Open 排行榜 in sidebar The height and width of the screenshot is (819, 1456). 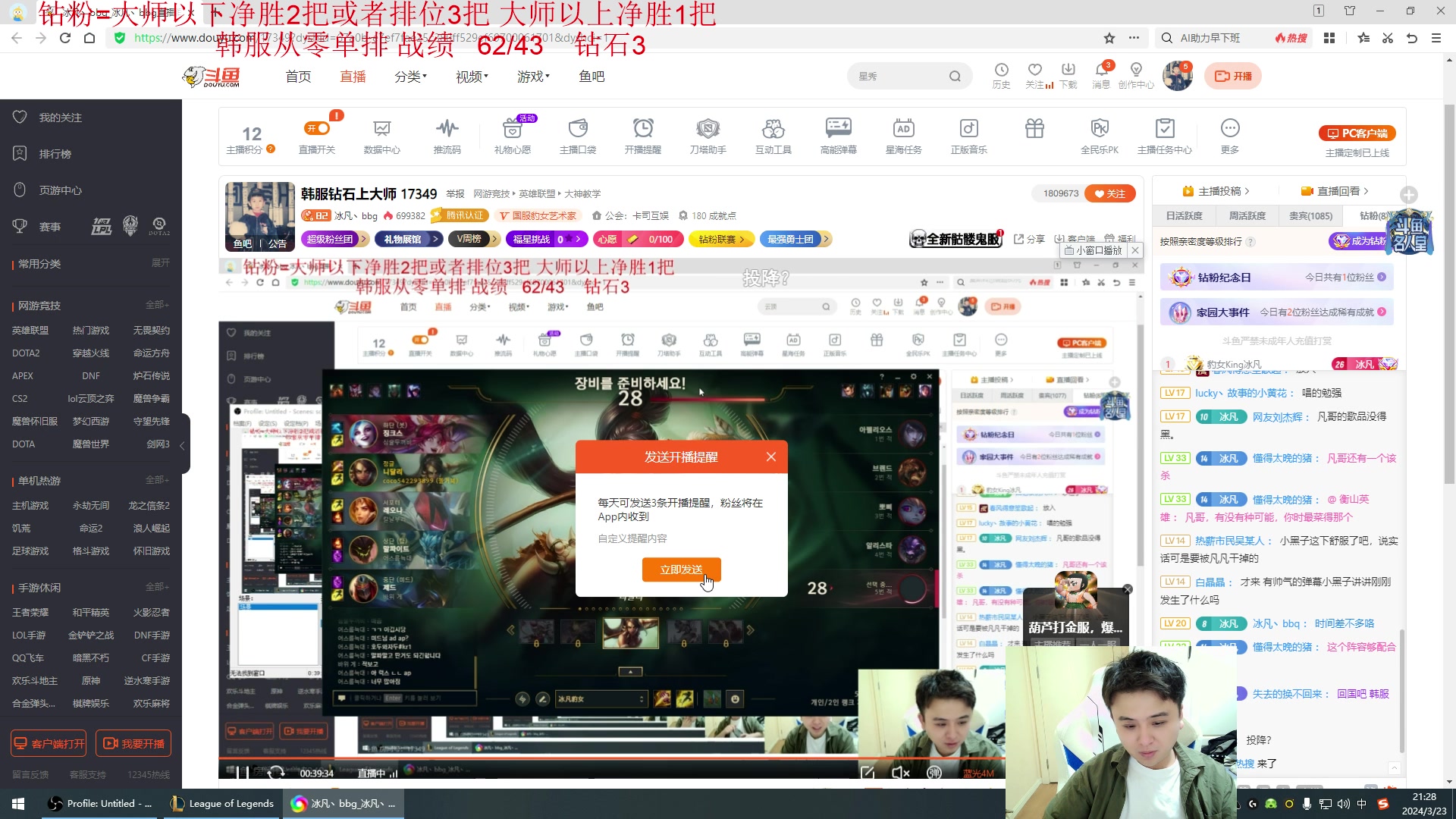(x=55, y=154)
